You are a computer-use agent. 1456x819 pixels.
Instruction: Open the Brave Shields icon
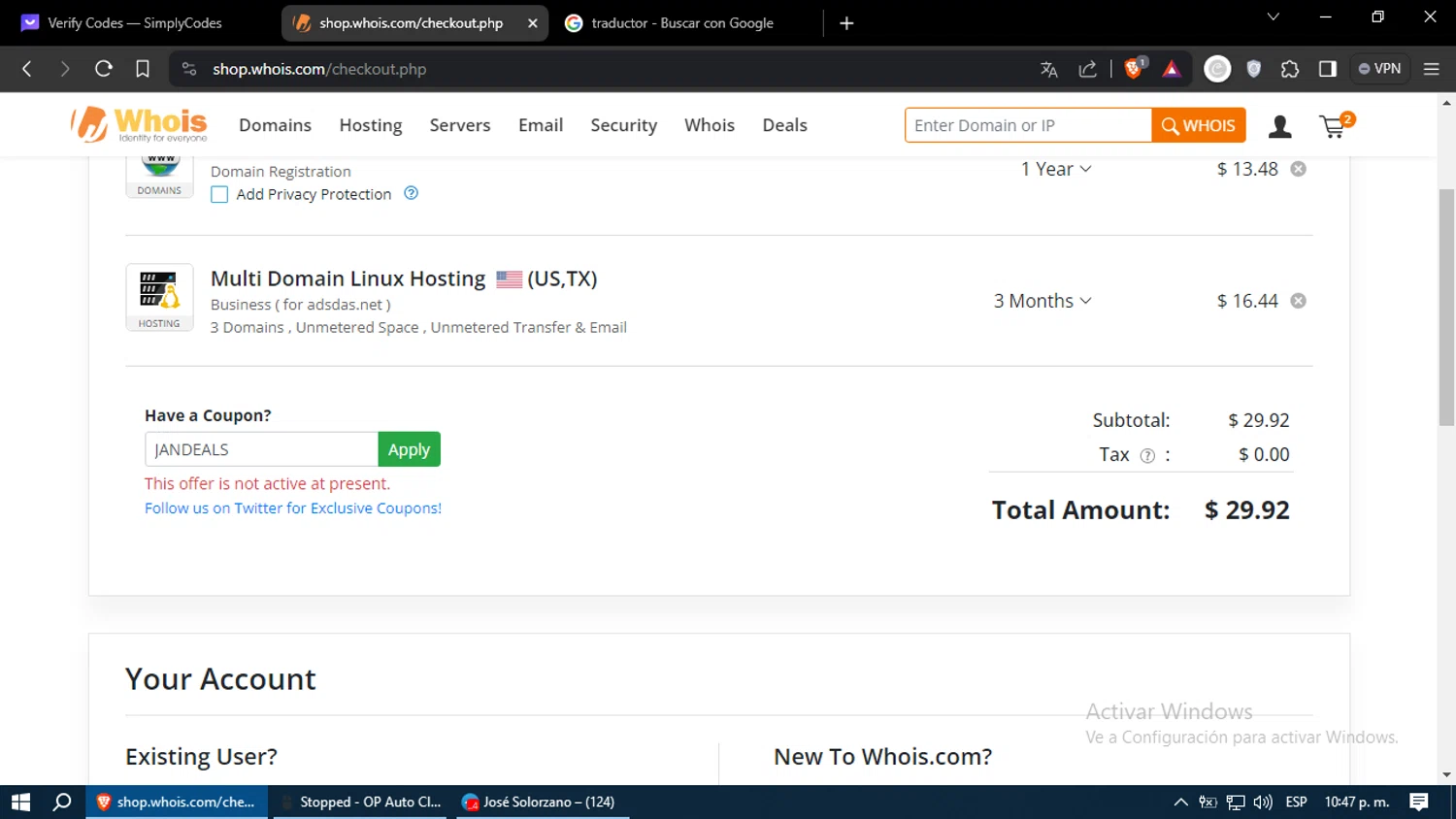point(1134,68)
